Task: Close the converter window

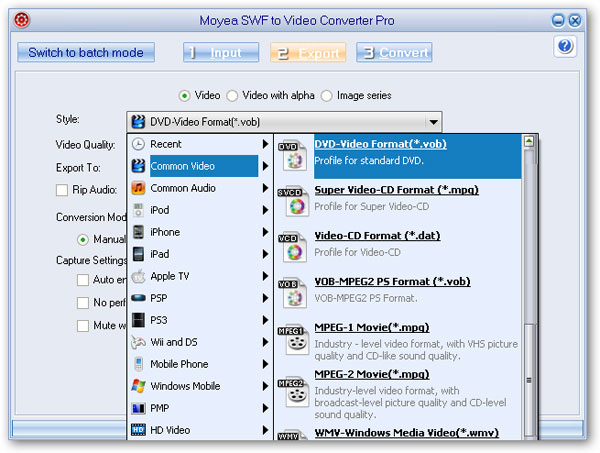Action: pos(575,20)
